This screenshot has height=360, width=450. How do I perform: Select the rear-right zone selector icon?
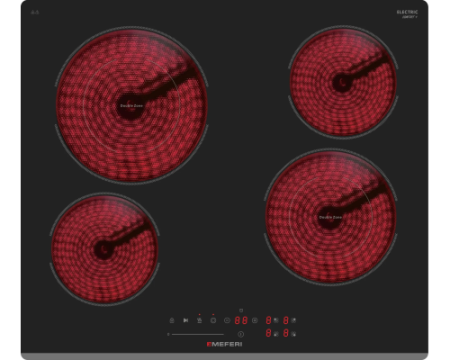point(293,320)
